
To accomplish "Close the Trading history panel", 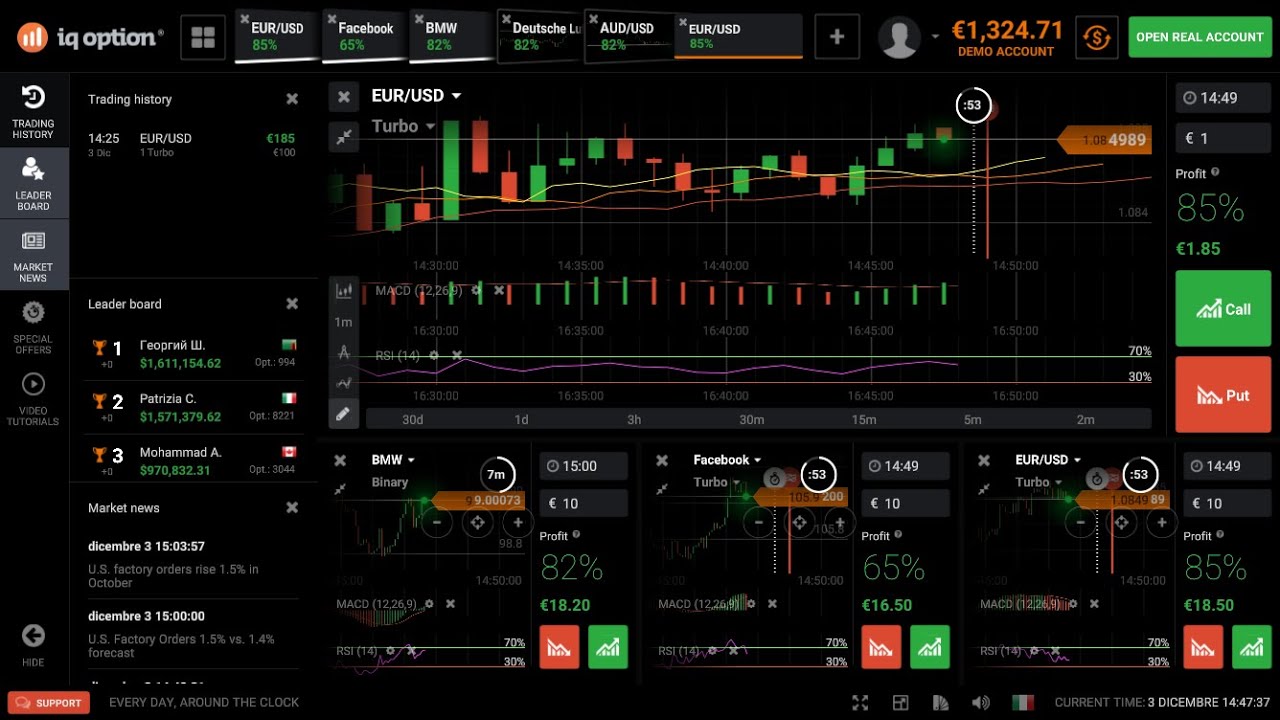I will tap(292, 99).
